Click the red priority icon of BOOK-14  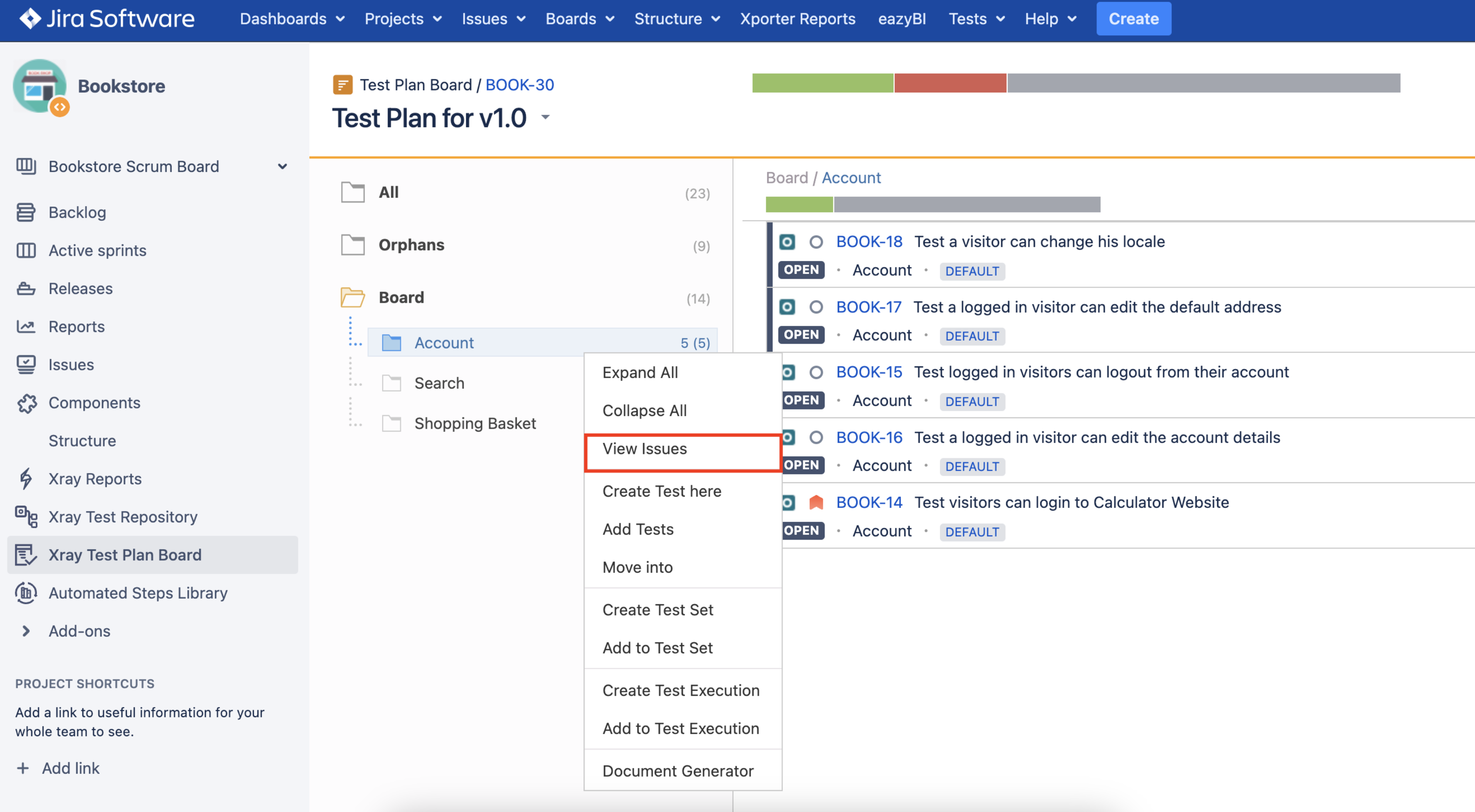click(x=816, y=502)
